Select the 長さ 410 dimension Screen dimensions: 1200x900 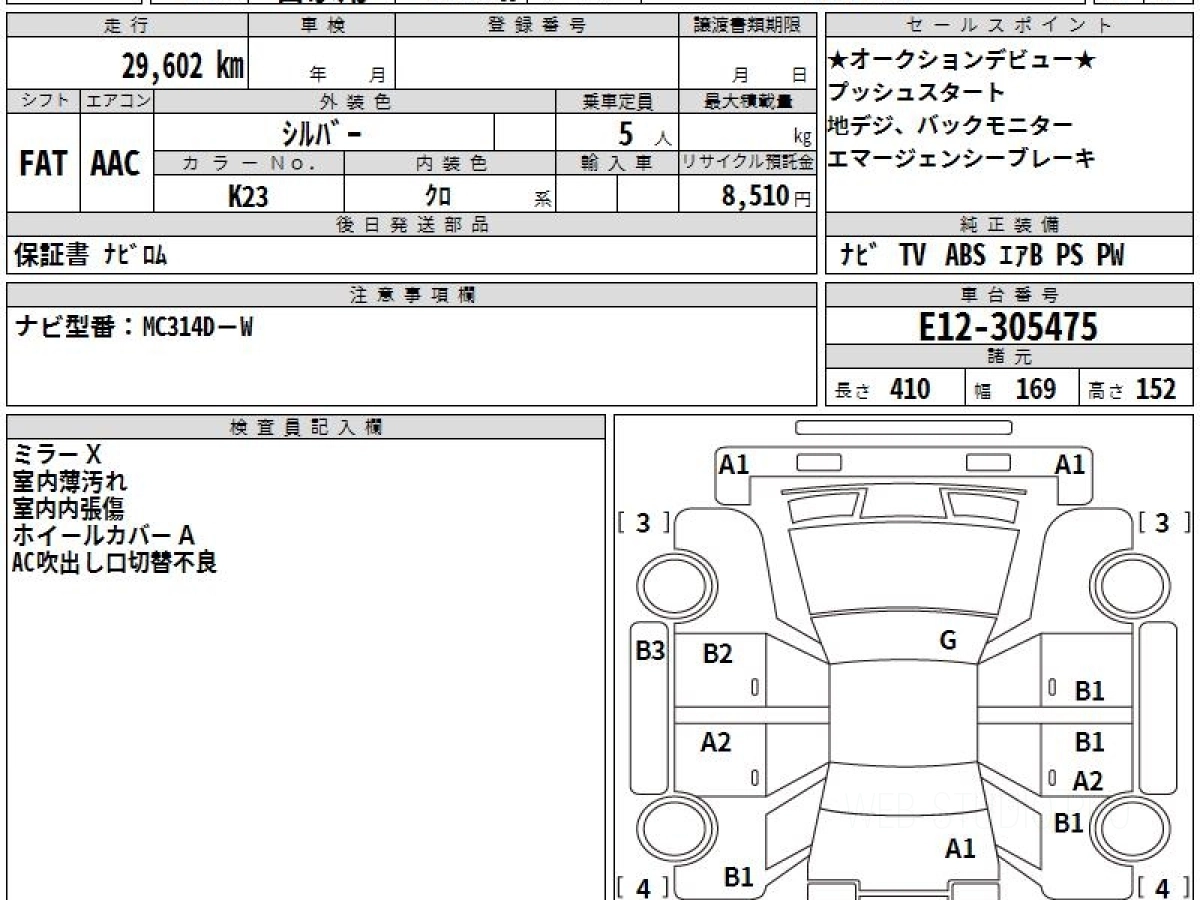[x=883, y=389]
